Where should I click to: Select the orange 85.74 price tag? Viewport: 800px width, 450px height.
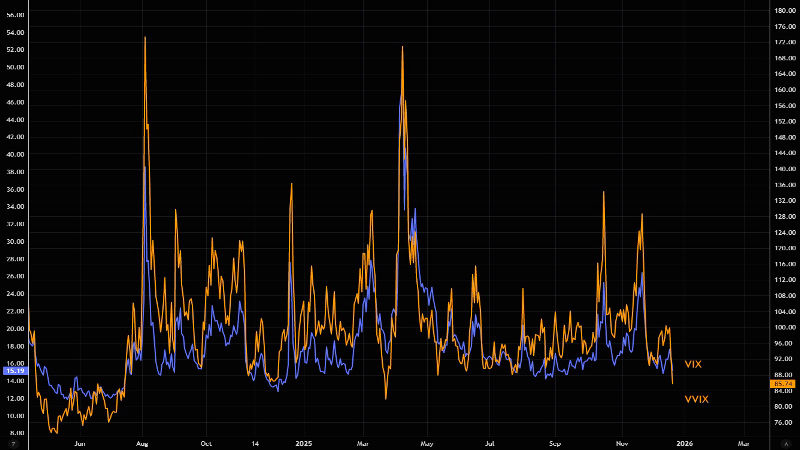tap(783, 384)
